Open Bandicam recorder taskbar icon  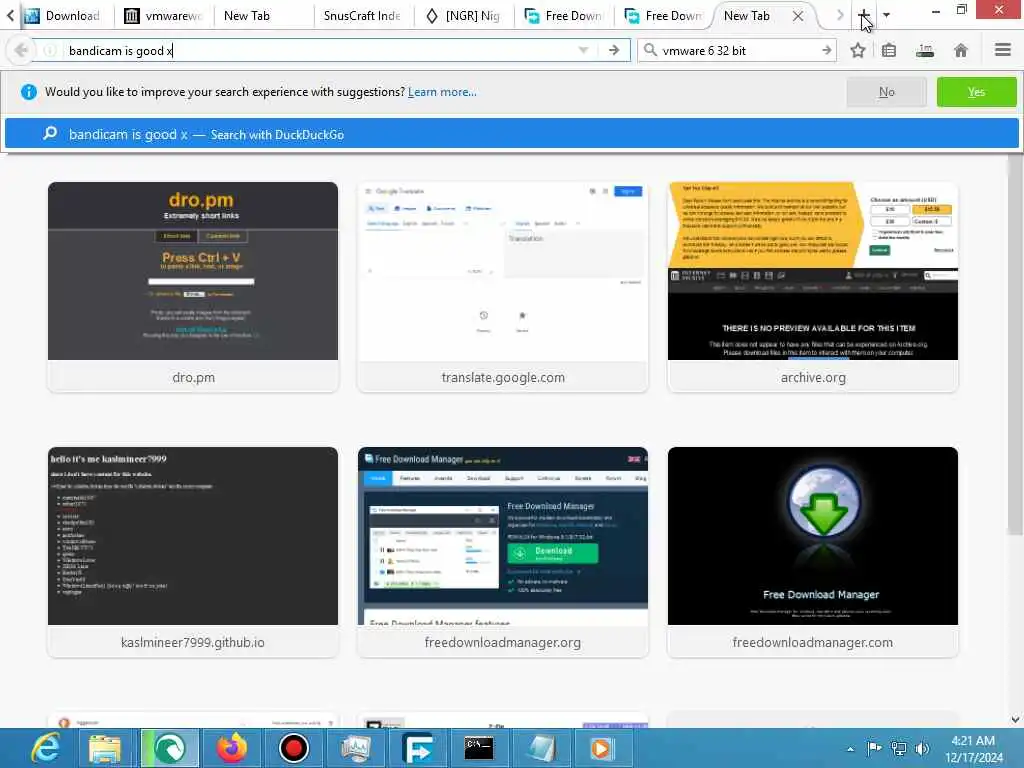coord(294,748)
